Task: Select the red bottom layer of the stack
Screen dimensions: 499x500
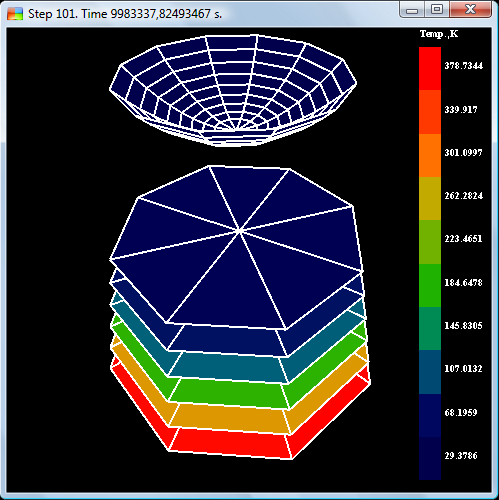Action: (230, 443)
